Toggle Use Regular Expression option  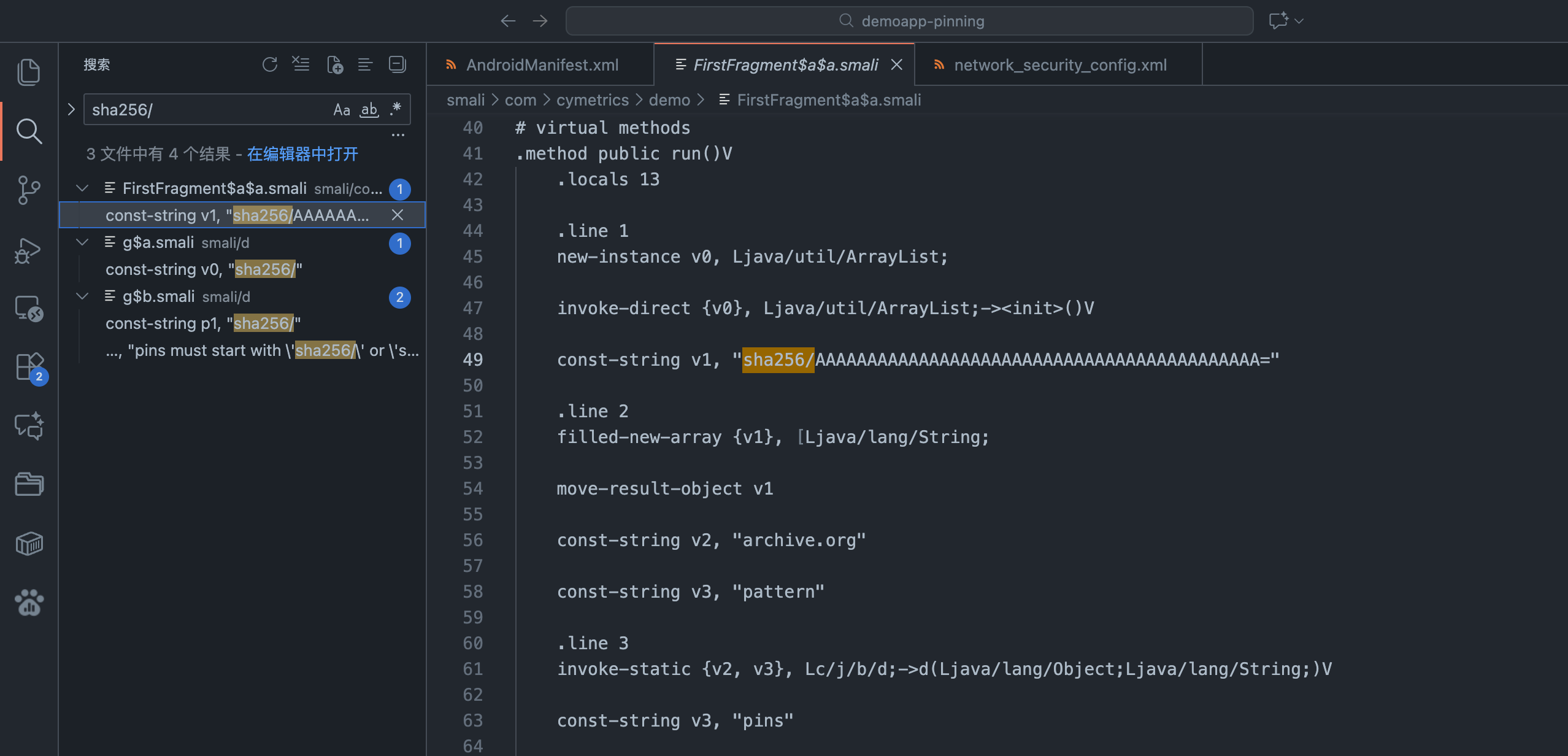click(x=396, y=110)
